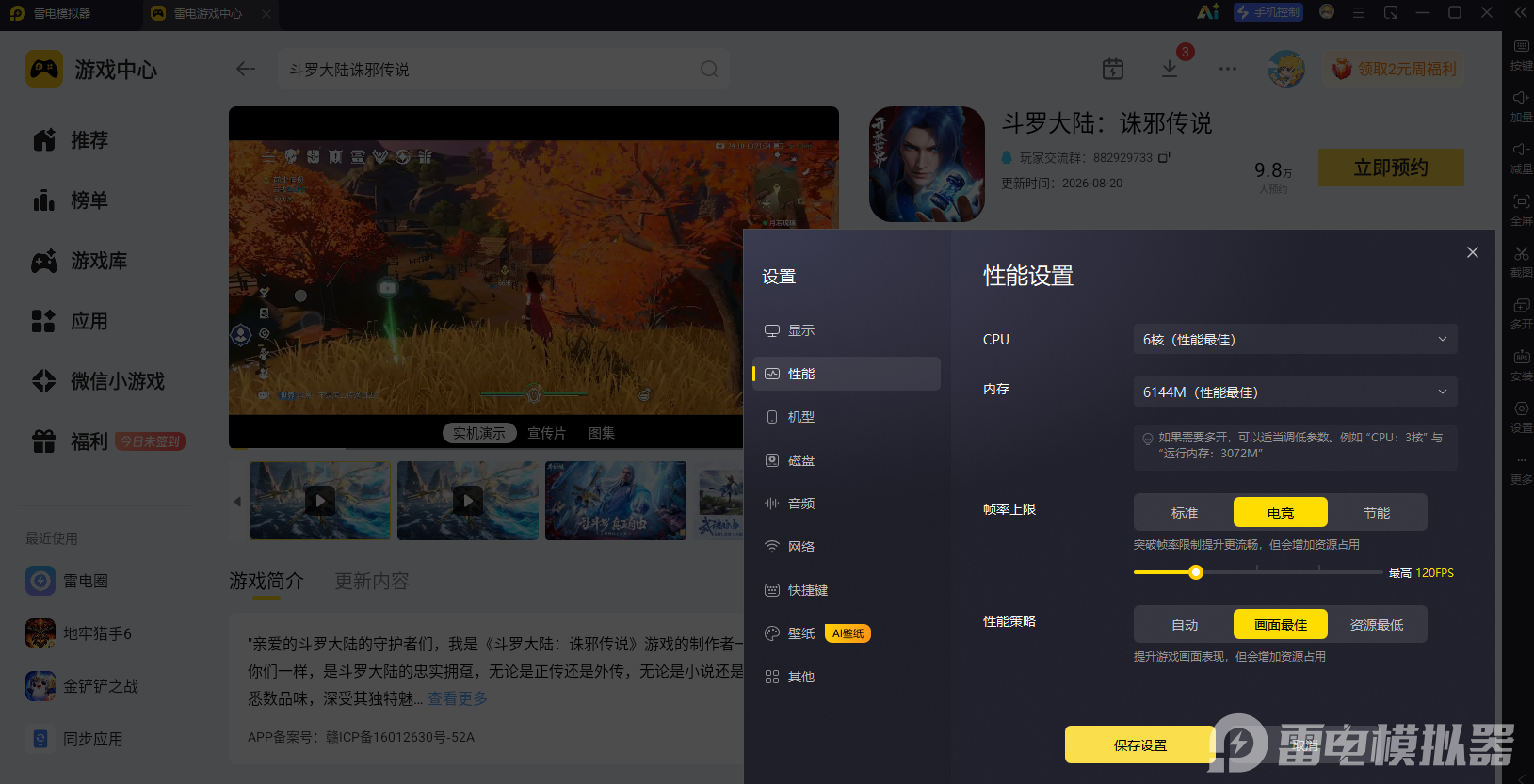Expand the 内存 memory dropdown
Screen dimensions: 1534x784
point(1296,392)
